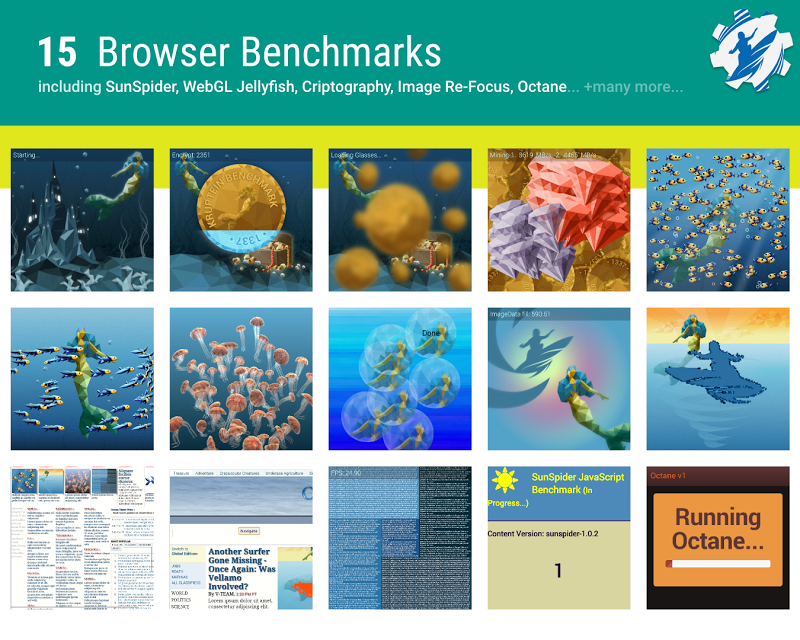The image size is (800, 640).
Task: Open the red and purple gems mining thumbnail
Action: pyautogui.click(x=559, y=220)
